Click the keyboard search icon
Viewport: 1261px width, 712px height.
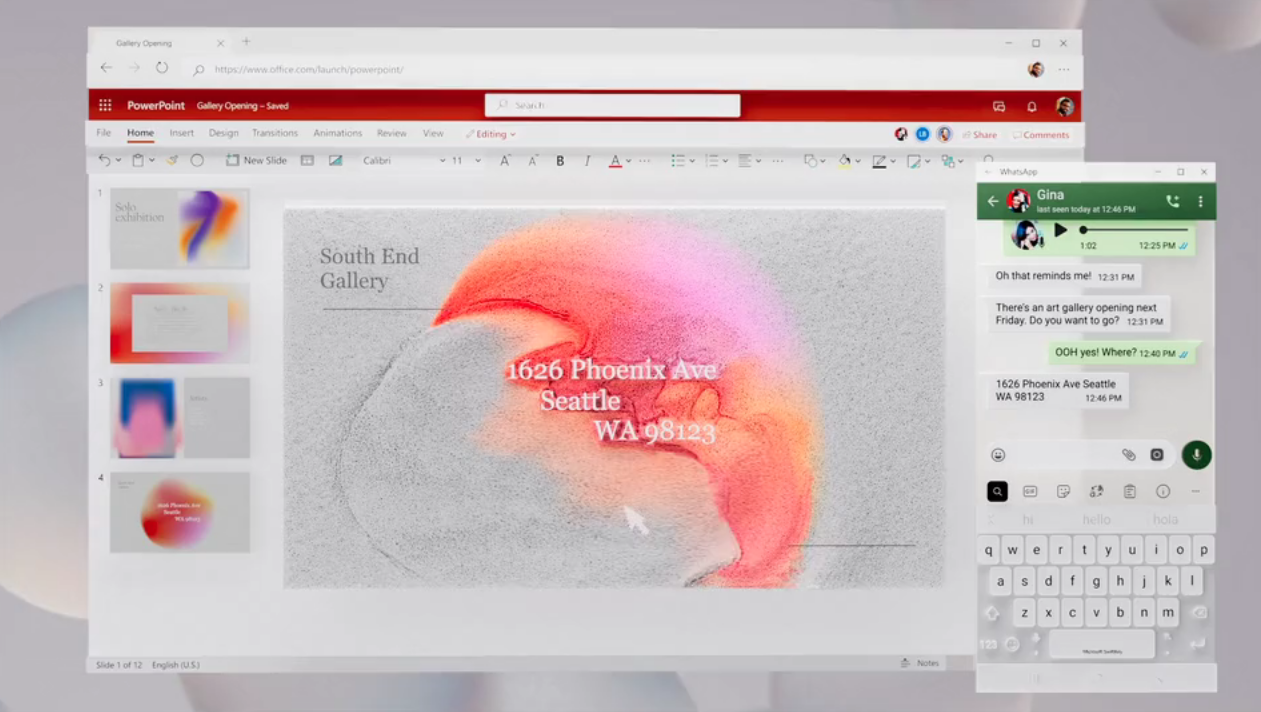[997, 491]
